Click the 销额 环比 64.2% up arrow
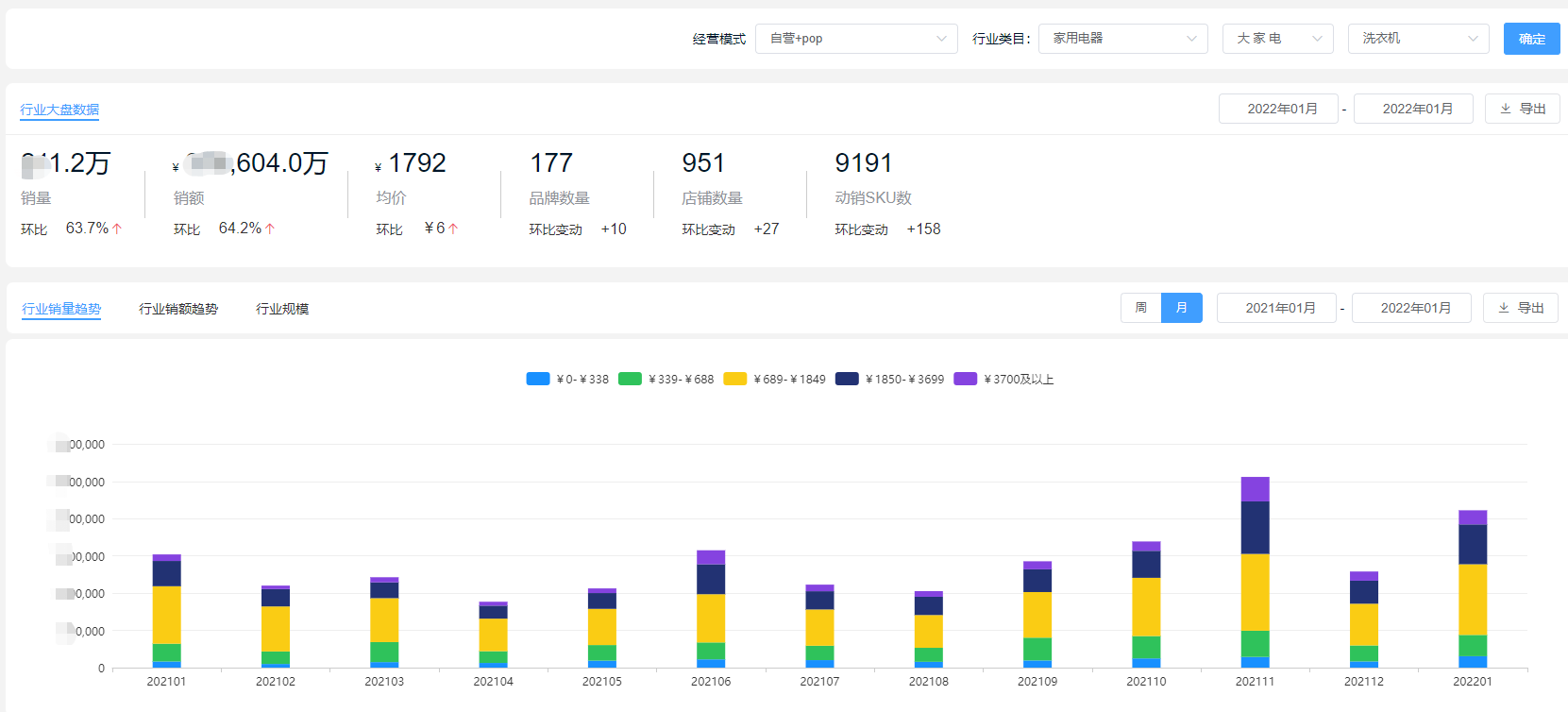The height and width of the screenshot is (712, 1568). click(x=270, y=229)
